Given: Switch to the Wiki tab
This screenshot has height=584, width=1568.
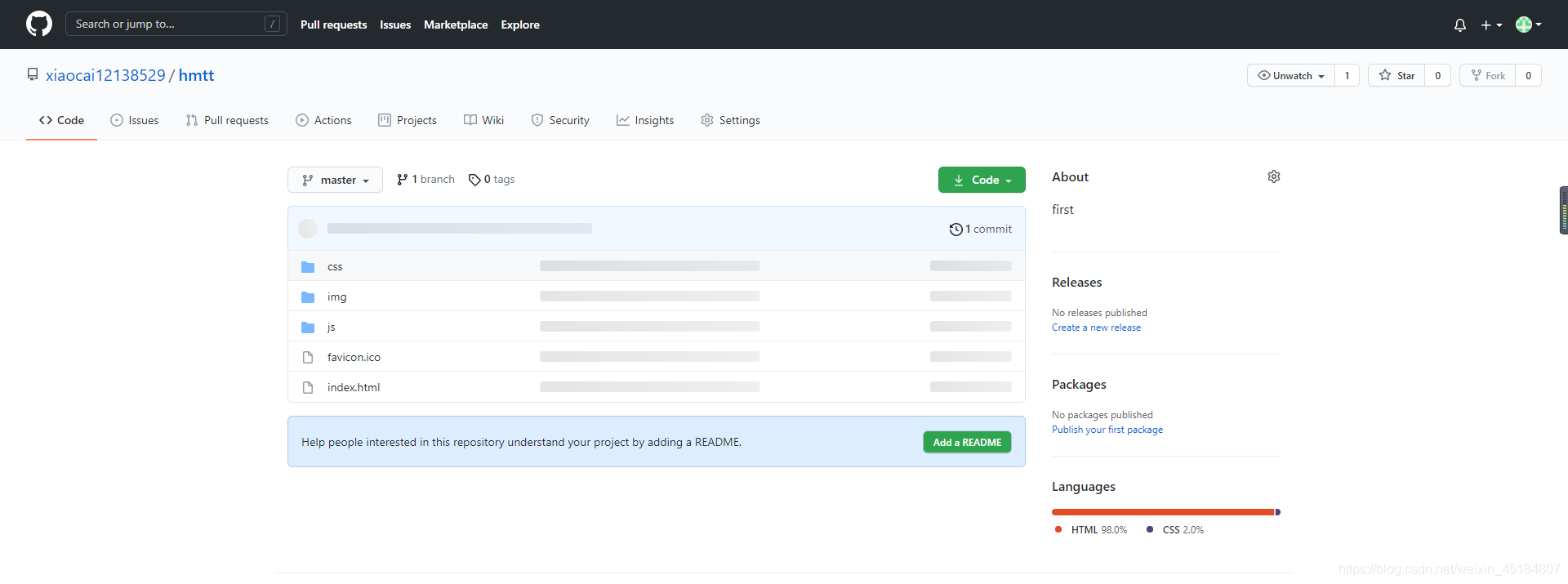Looking at the screenshot, I should (x=483, y=120).
